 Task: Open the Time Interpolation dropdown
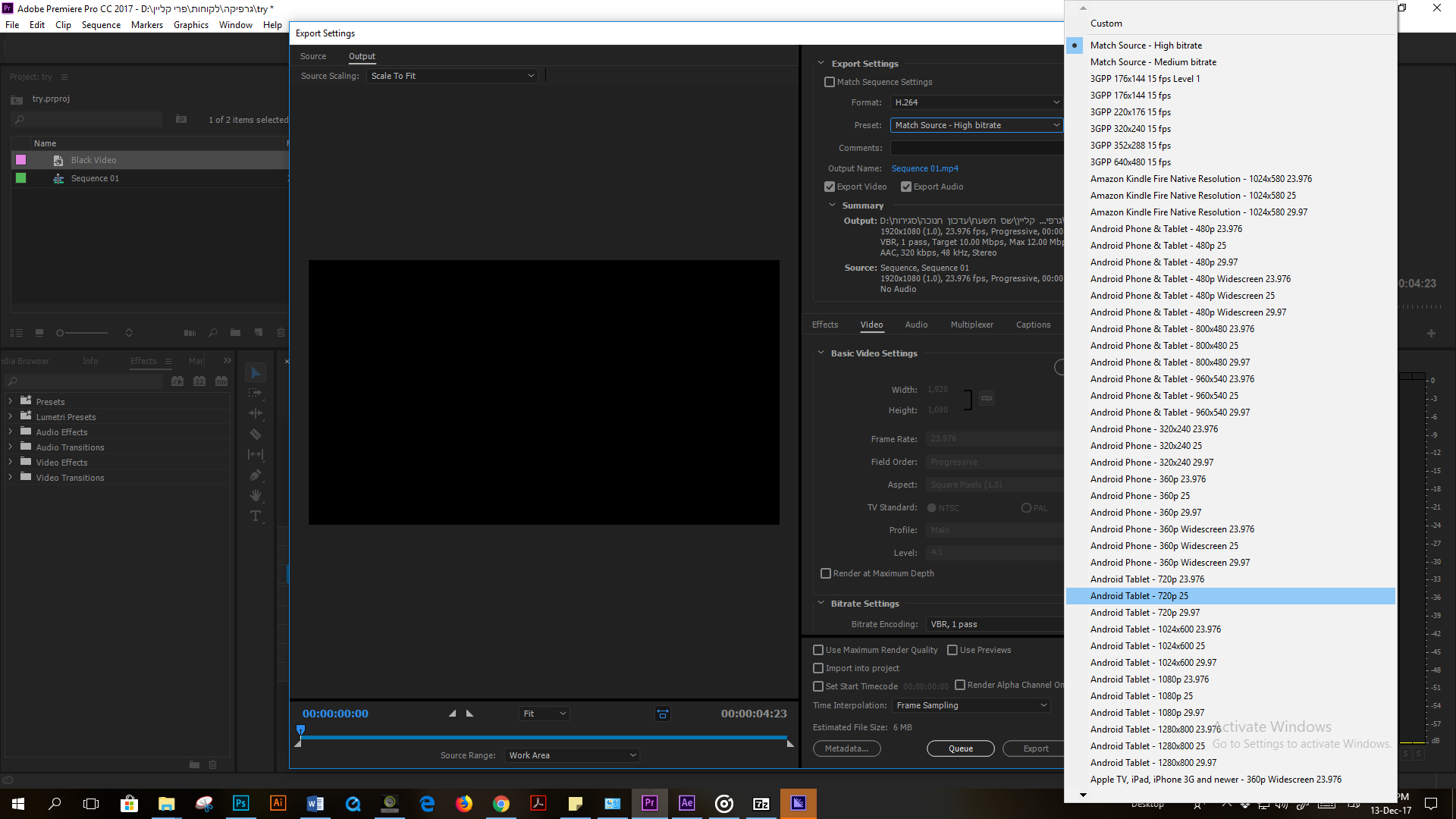point(971,705)
